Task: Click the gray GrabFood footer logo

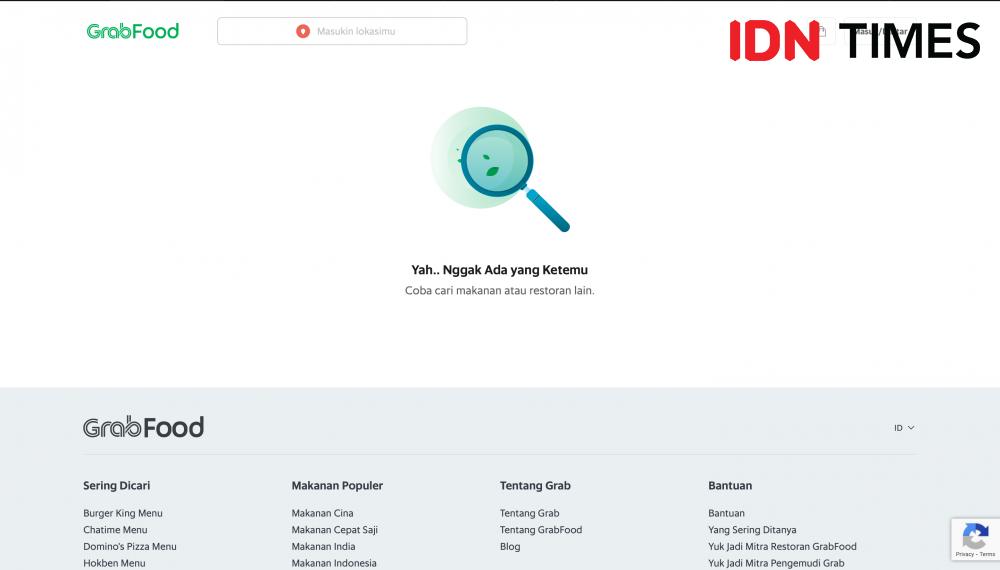Action: click(143, 427)
